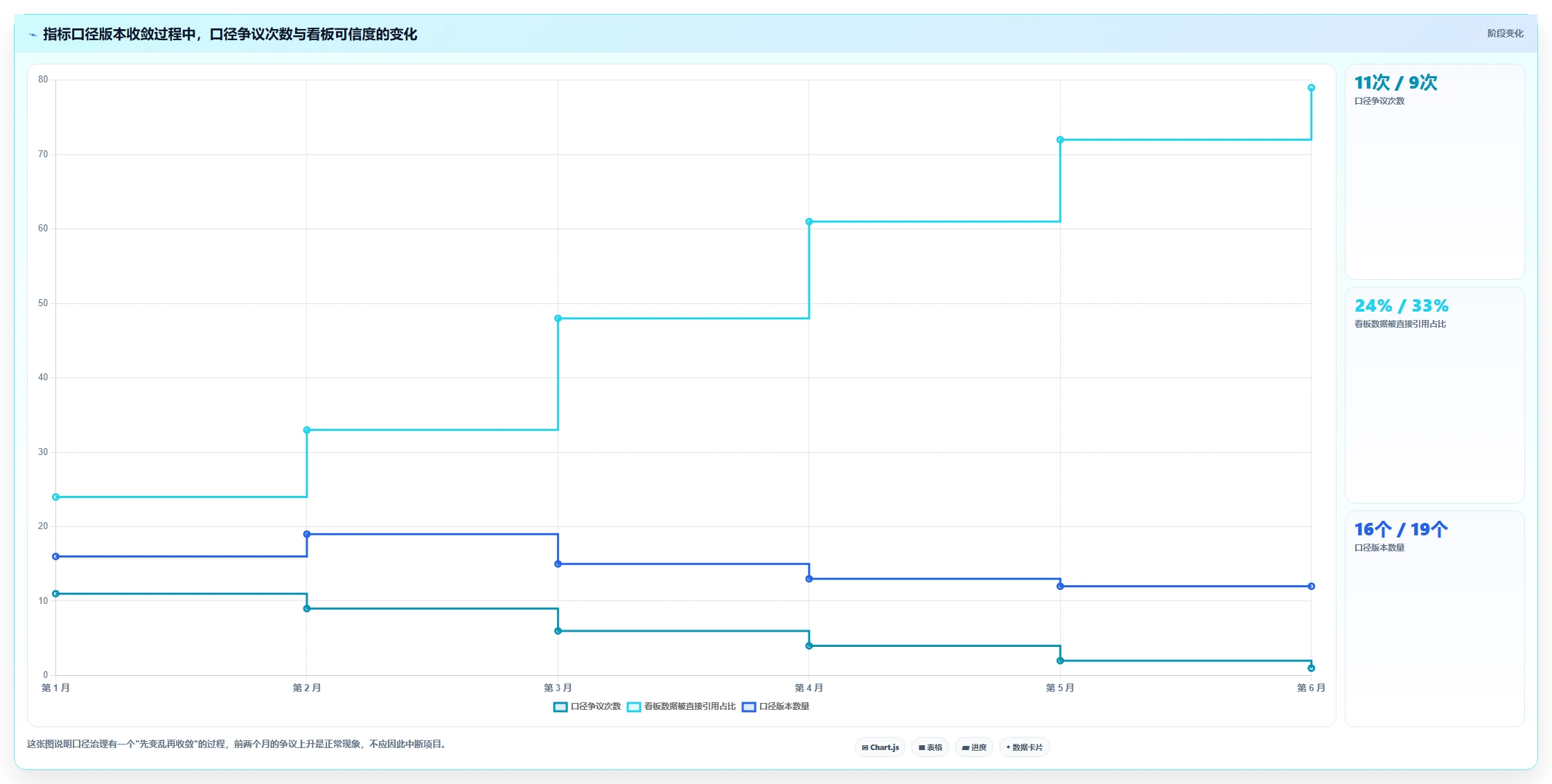Click the 看板数据被直接引用占比 point at 第 5 月

click(1060, 140)
